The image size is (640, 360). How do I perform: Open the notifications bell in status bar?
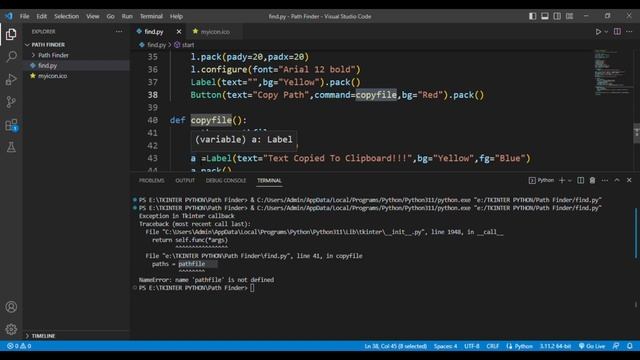pos(630,346)
